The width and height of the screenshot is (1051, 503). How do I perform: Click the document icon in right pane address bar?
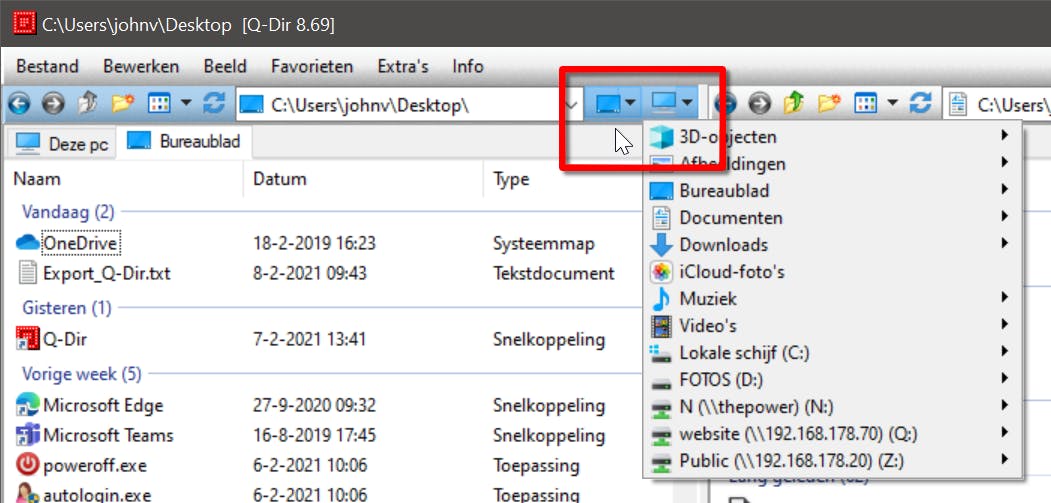pyautogui.click(x=959, y=105)
